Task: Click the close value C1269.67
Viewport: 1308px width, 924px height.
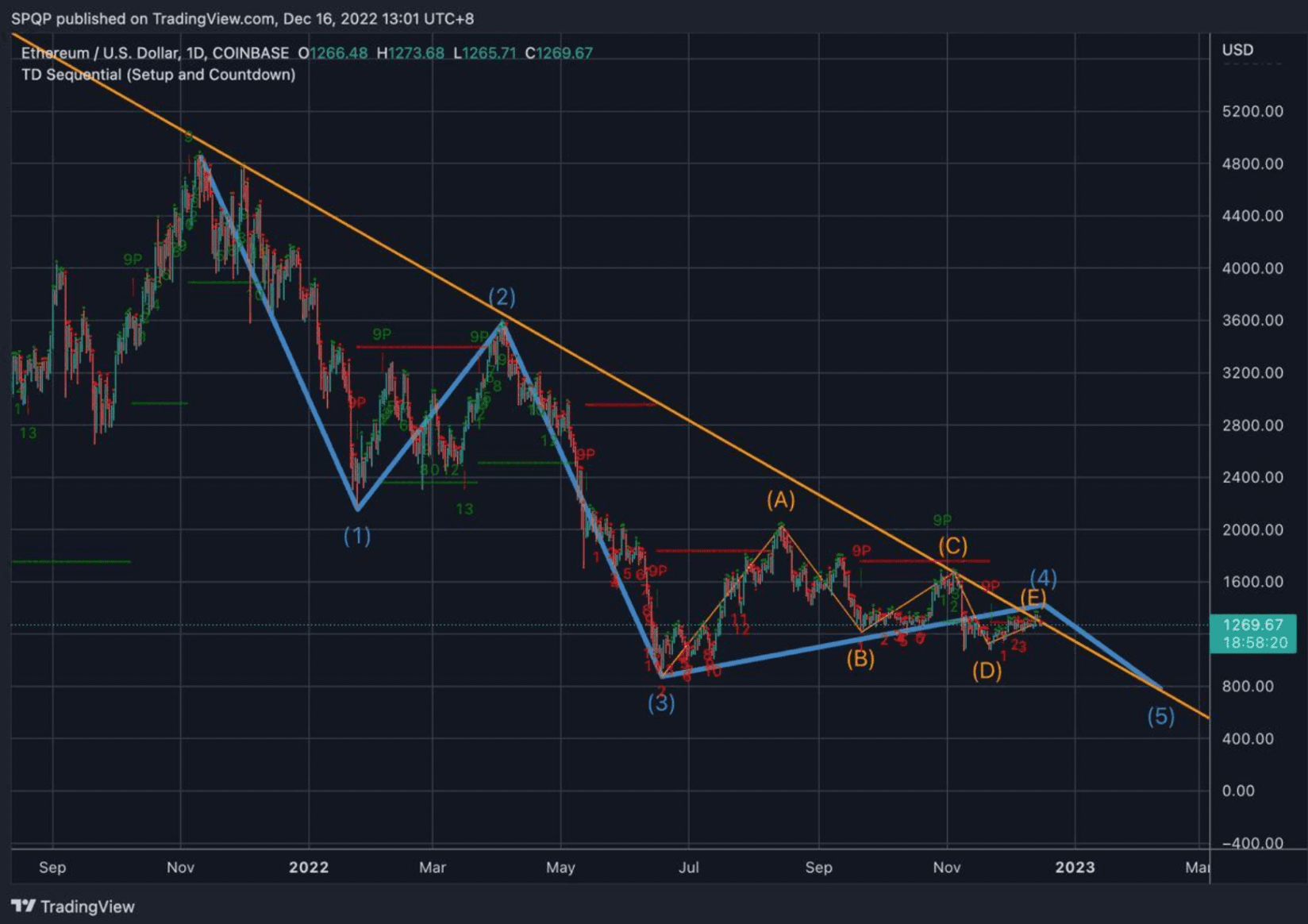Action: [x=559, y=53]
